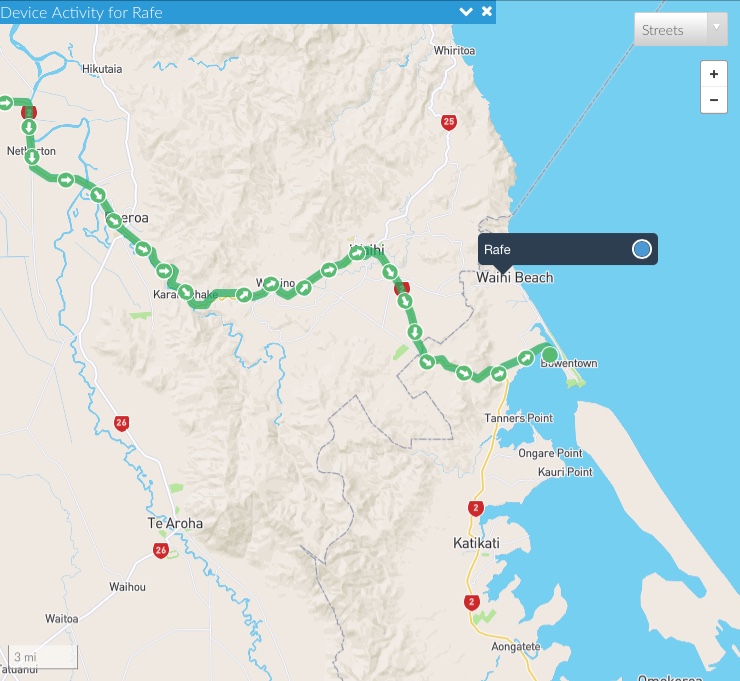Click the route arrow covering Paeroa label

(113, 220)
